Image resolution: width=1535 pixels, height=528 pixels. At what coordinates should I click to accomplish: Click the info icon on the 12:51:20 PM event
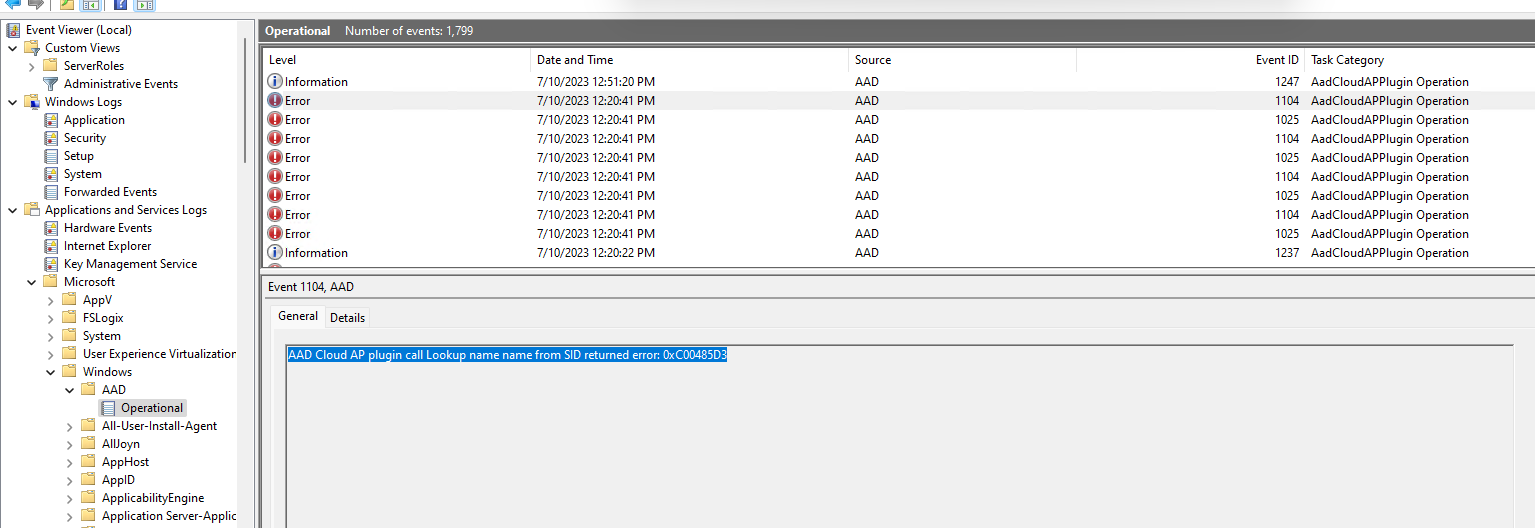click(x=275, y=82)
